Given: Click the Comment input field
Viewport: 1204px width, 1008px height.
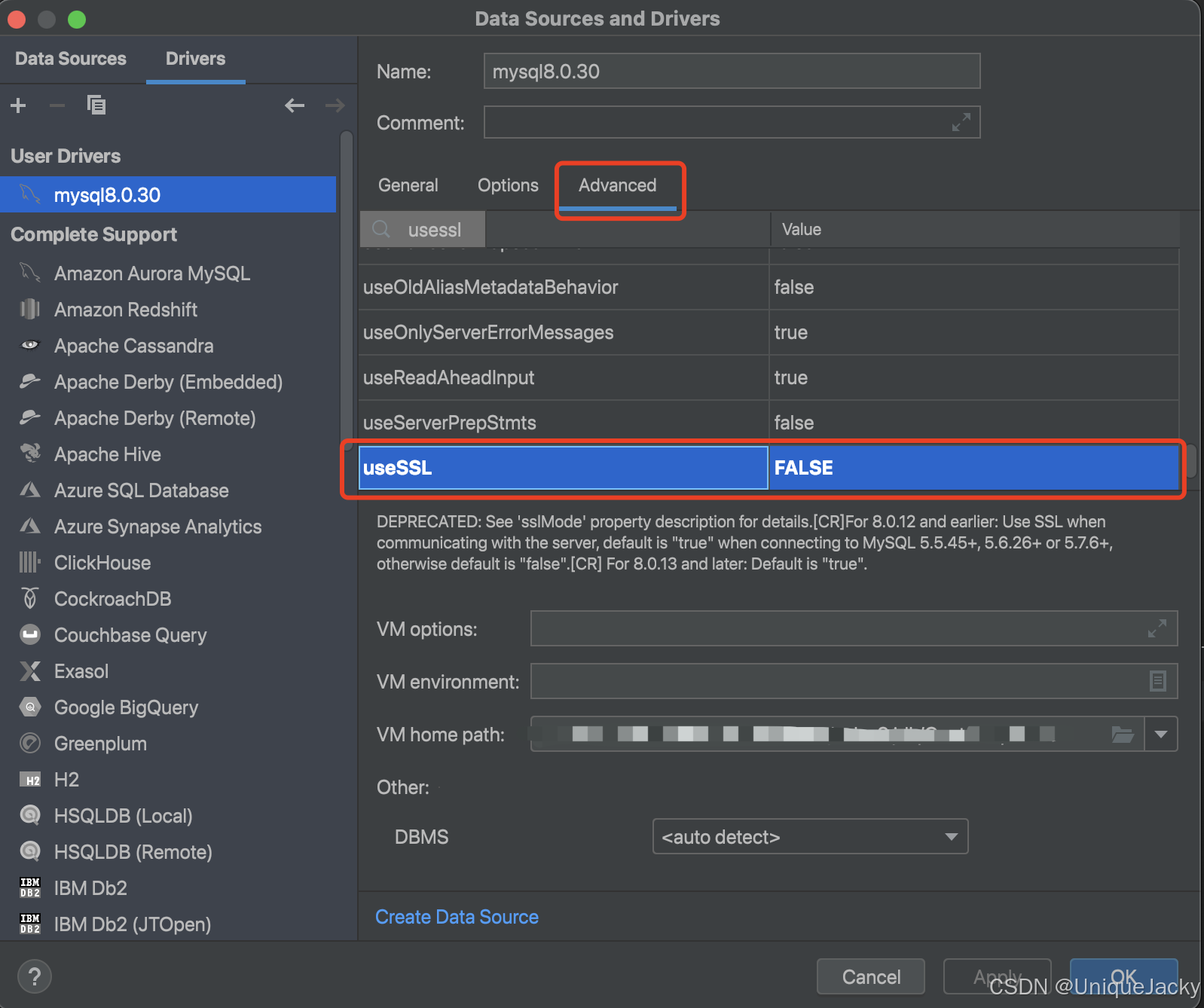Looking at the screenshot, I should click(x=732, y=122).
